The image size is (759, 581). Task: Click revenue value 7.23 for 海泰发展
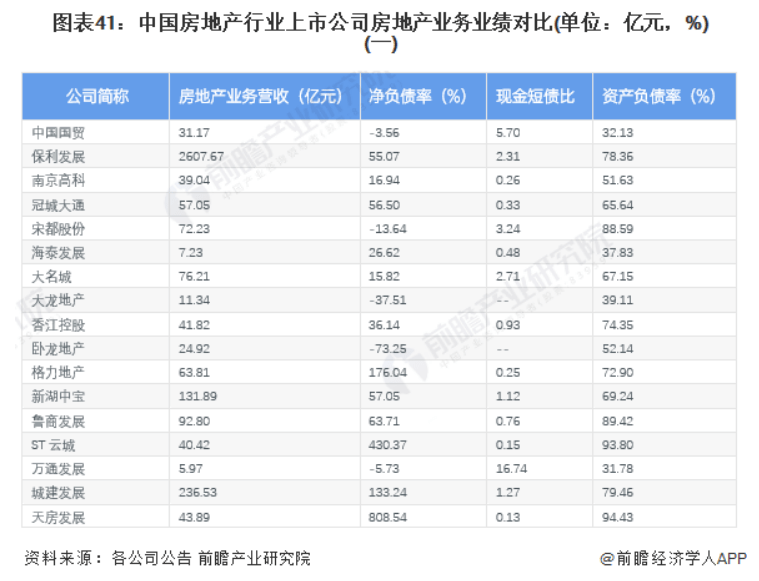(191, 253)
